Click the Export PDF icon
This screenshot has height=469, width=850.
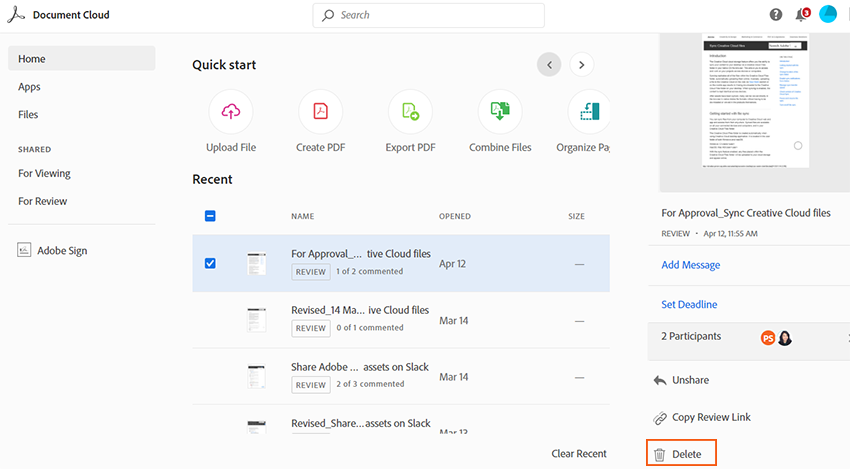pos(410,111)
